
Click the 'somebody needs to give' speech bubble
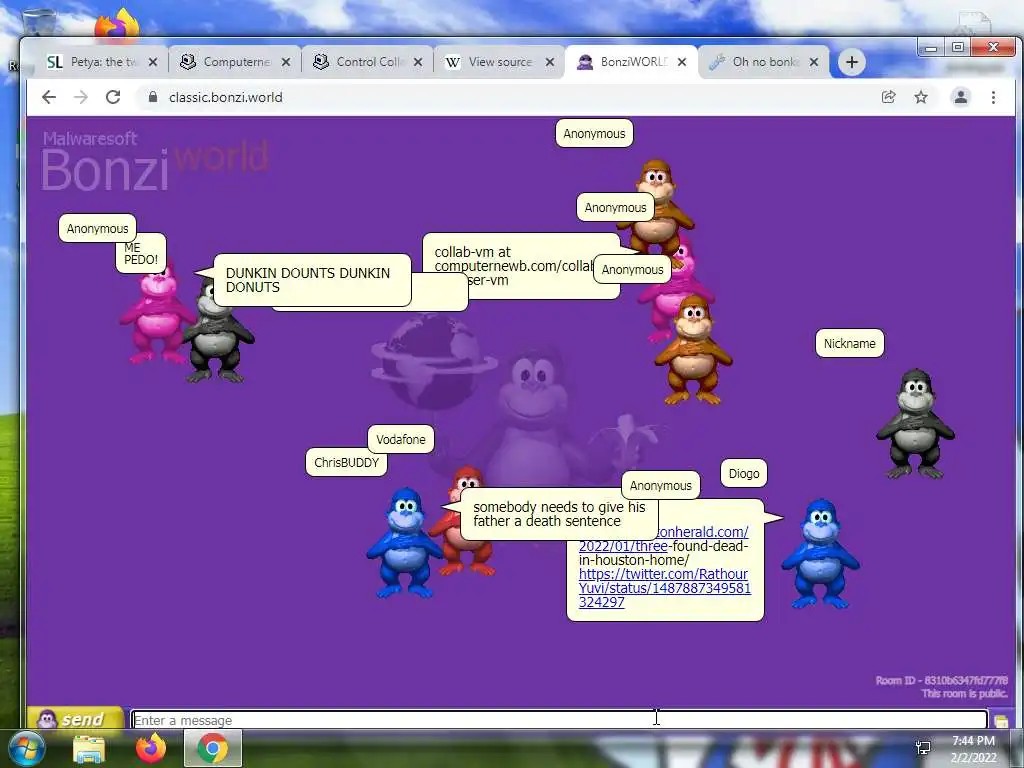tap(559, 514)
